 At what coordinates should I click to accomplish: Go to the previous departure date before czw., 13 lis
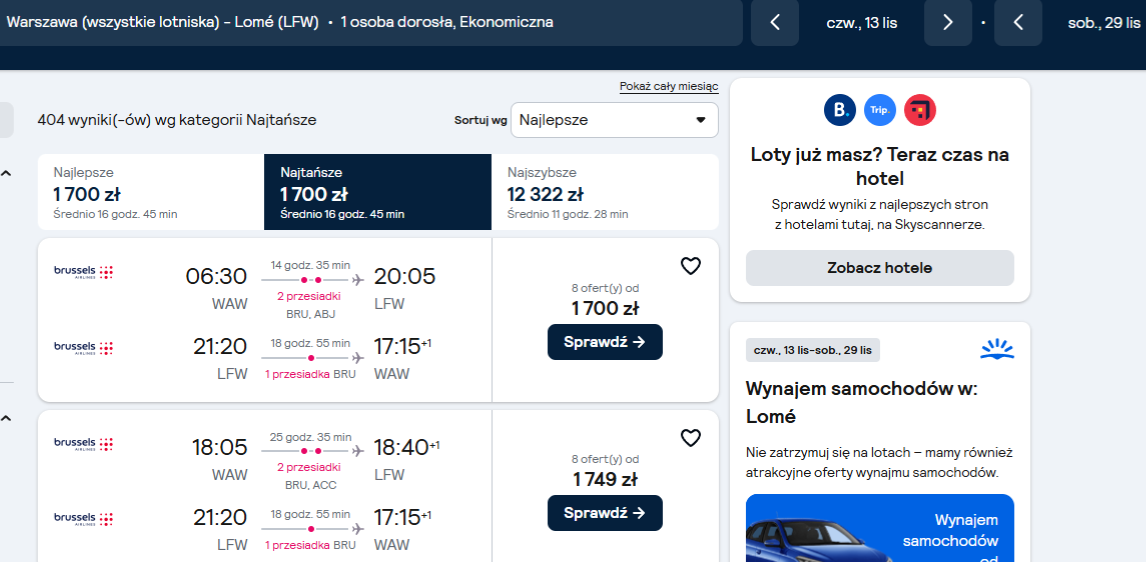tap(775, 23)
